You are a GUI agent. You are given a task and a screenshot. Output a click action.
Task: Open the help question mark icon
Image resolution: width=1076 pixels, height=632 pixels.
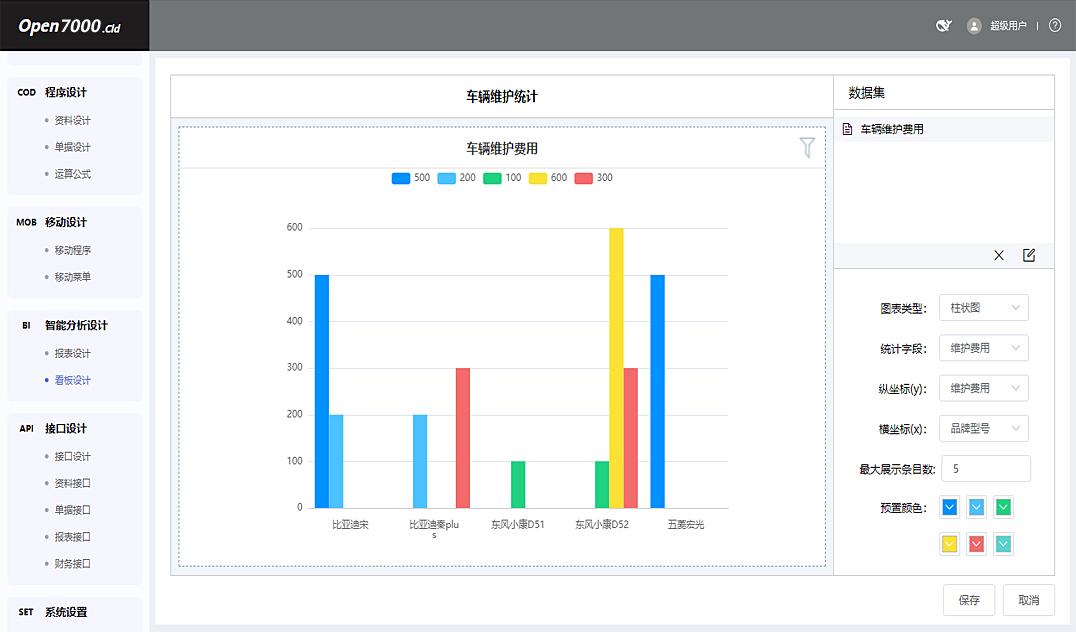click(x=1055, y=26)
